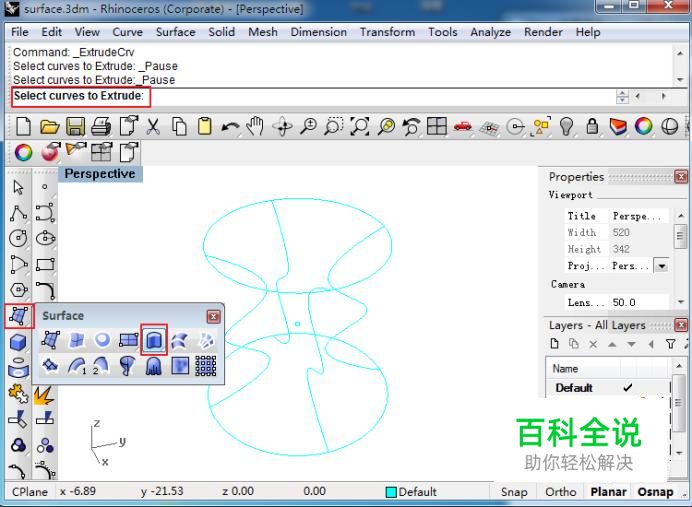Click the Surface tools icon in left sidebar
Screen dimensions: 692x507
tap(19, 315)
